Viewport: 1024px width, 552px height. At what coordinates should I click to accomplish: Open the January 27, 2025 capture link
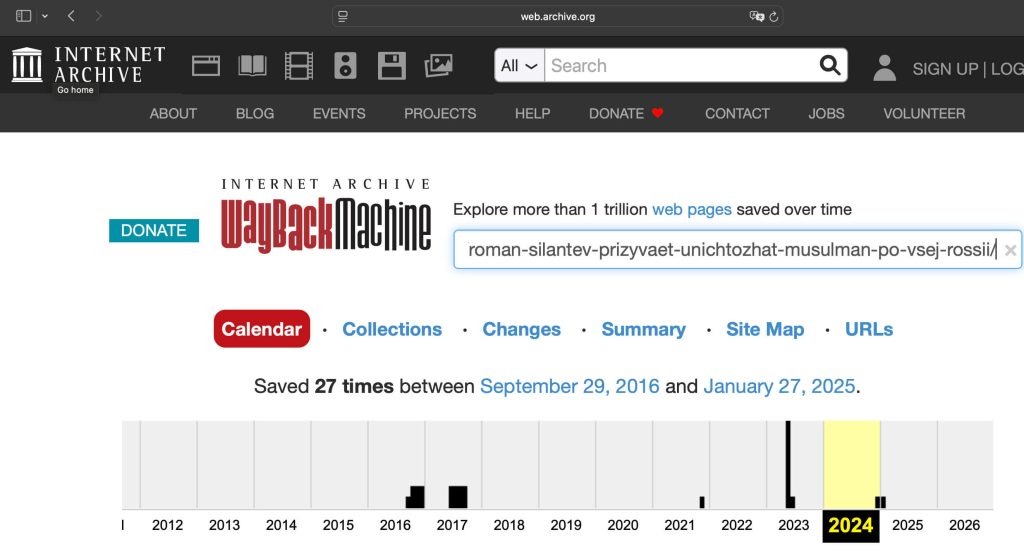click(779, 386)
